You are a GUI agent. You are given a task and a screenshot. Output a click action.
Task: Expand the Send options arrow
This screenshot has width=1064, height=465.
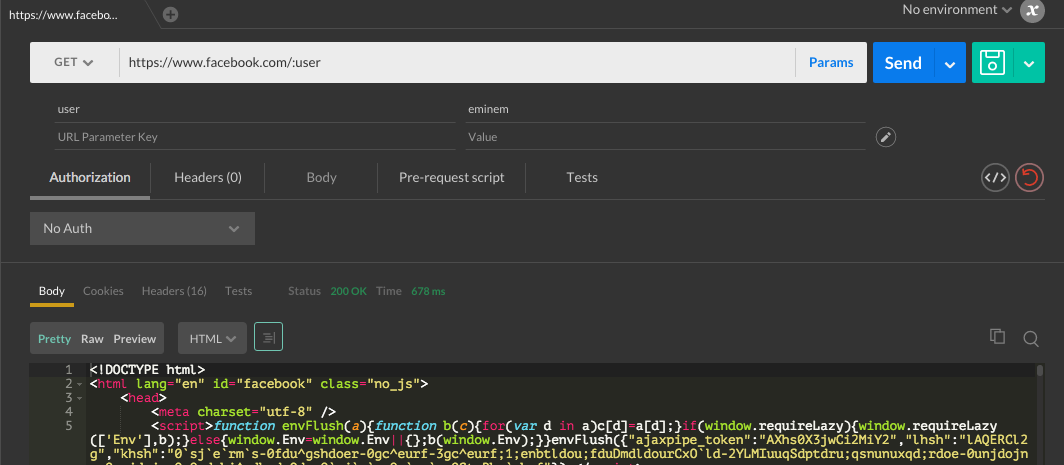[950, 64]
